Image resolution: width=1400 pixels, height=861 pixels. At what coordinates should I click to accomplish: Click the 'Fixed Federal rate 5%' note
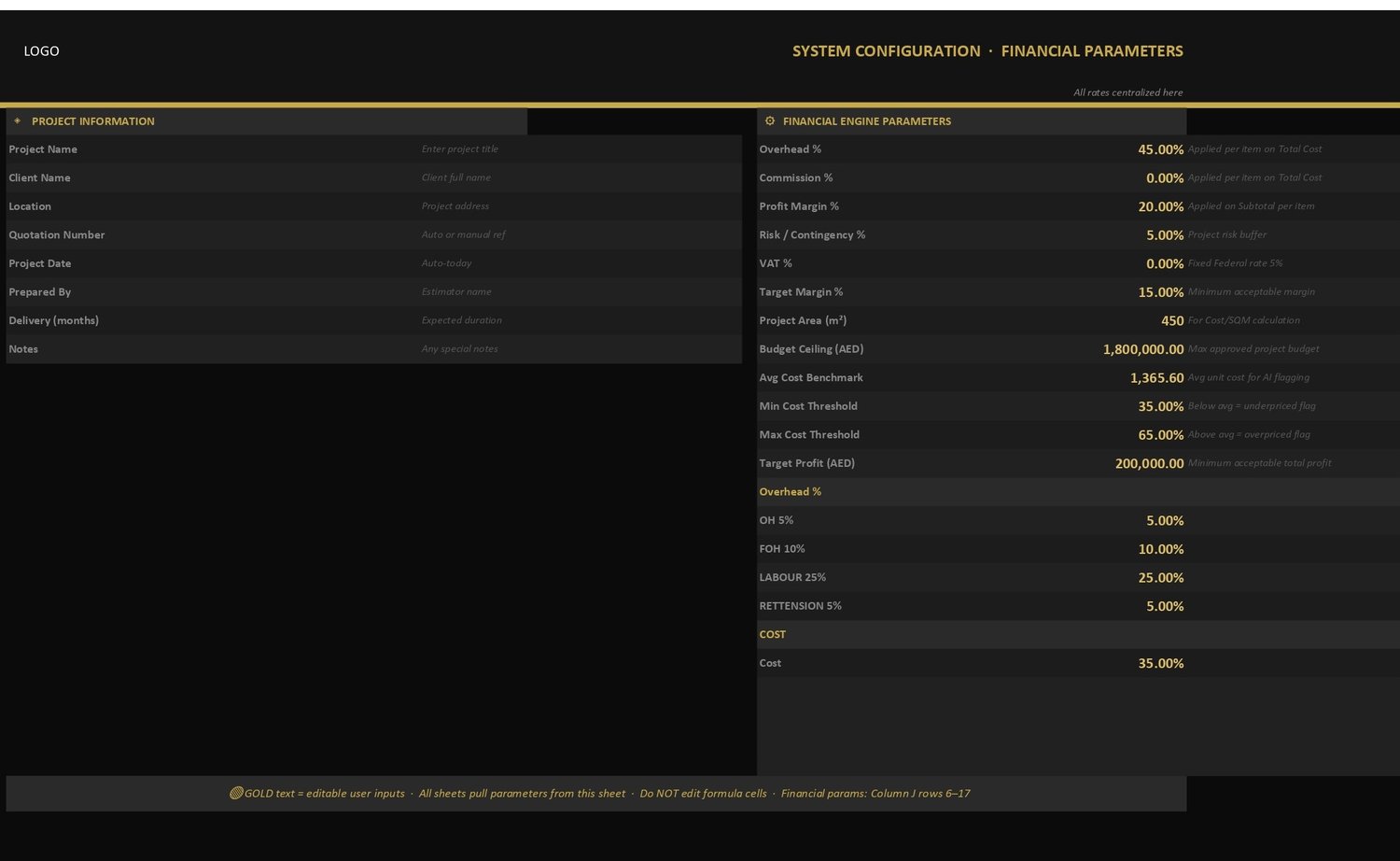1235,263
